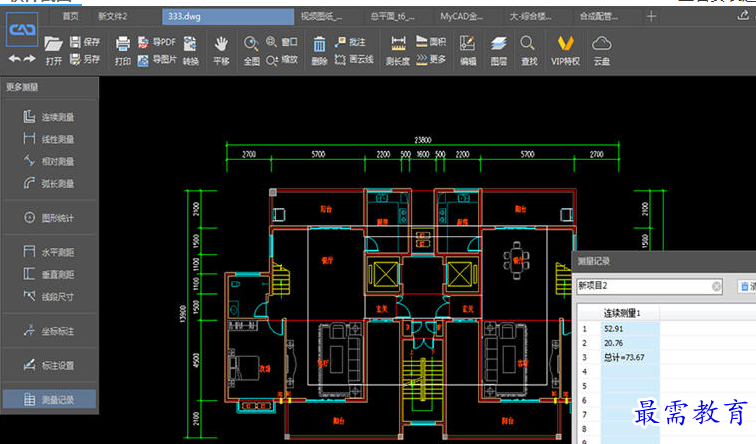Select the 面积 area measurement tool
The width and height of the screenshot is (756, 444).
pyautogui.click(x=431, y=42)
